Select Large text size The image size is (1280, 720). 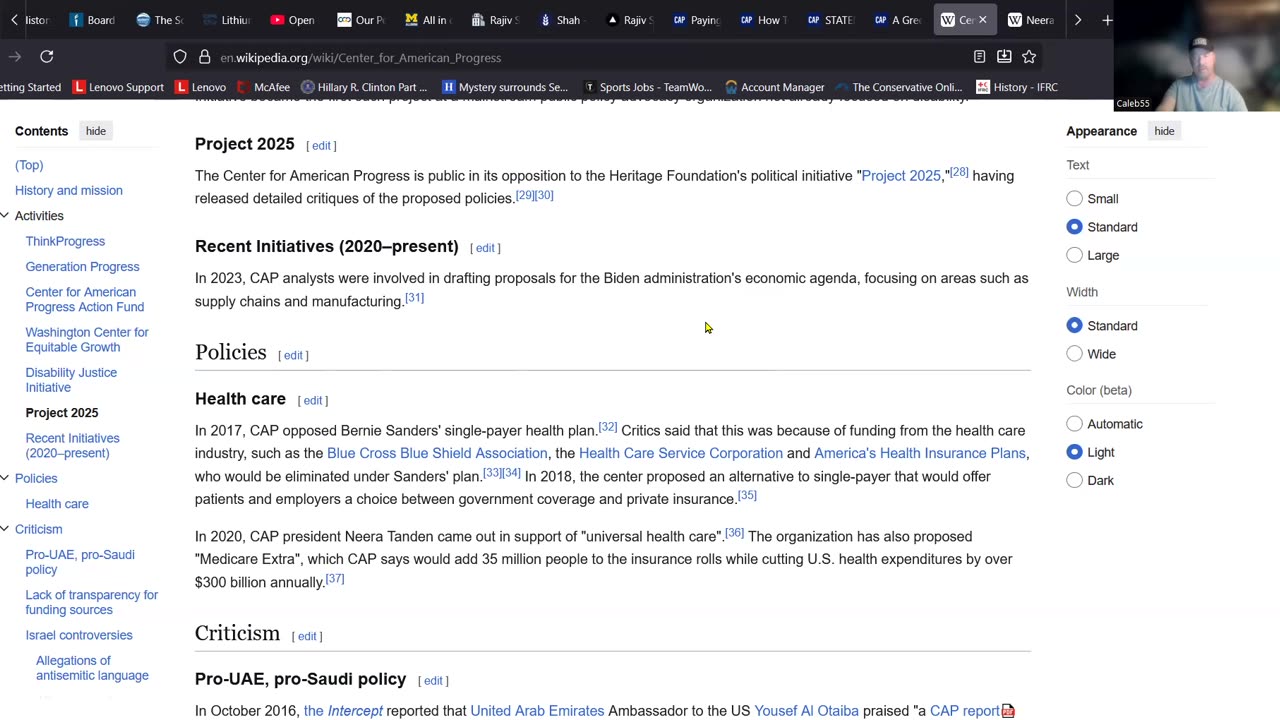pos(1074,255)
